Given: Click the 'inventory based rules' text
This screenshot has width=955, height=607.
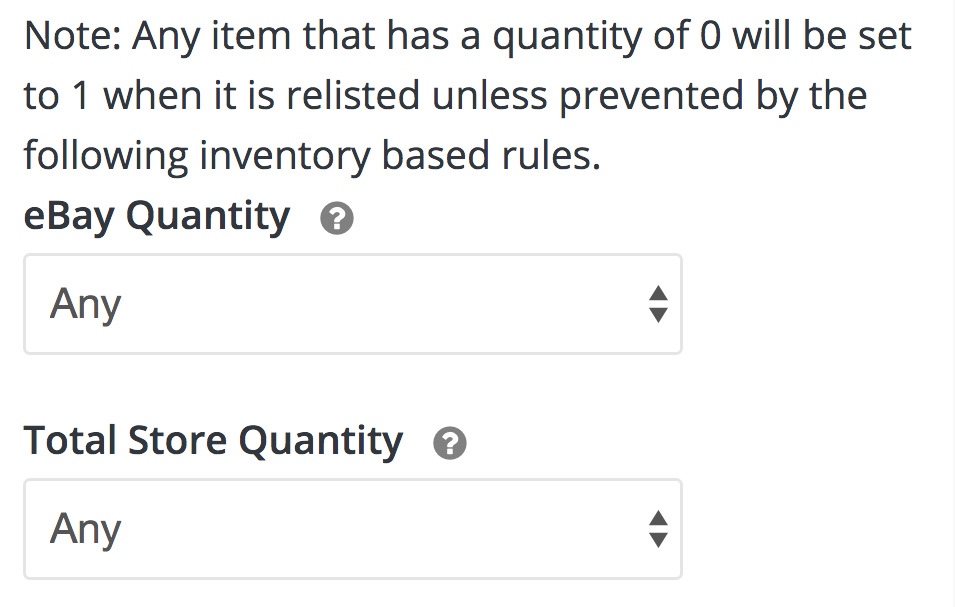Looking at the screenshot, I should (x=400, y=156).
